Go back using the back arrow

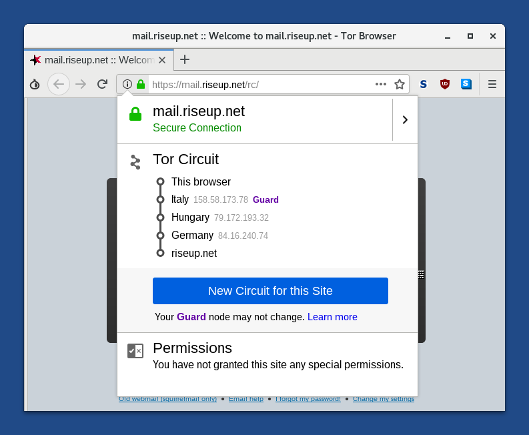tap(58, 84)
